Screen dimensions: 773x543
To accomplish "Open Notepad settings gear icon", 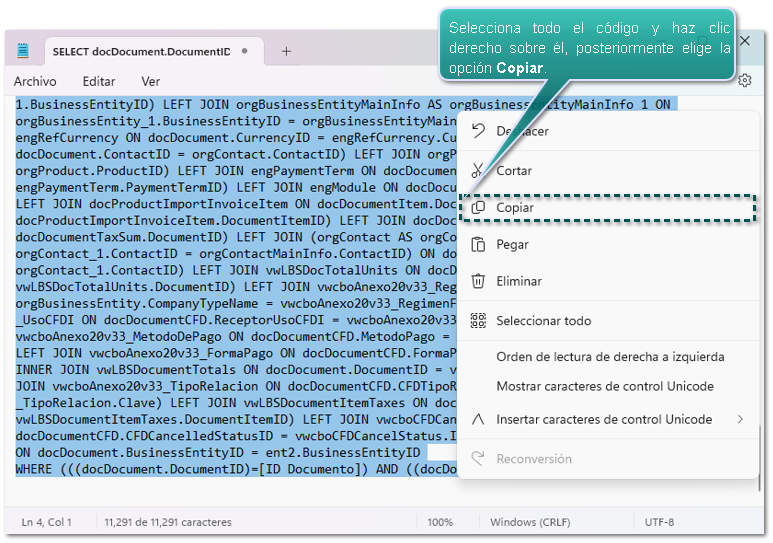I will point(744,81).
